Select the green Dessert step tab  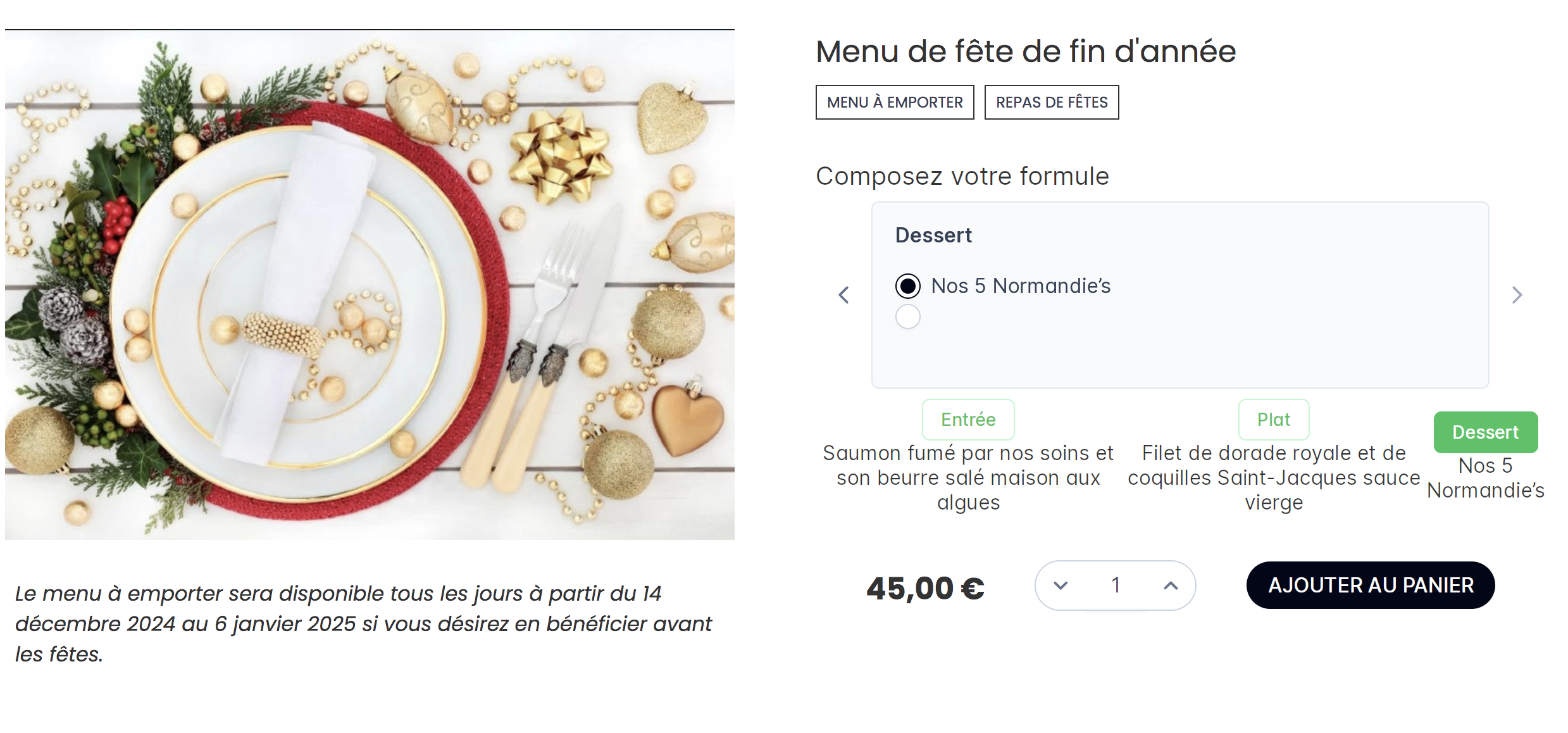1485,432
